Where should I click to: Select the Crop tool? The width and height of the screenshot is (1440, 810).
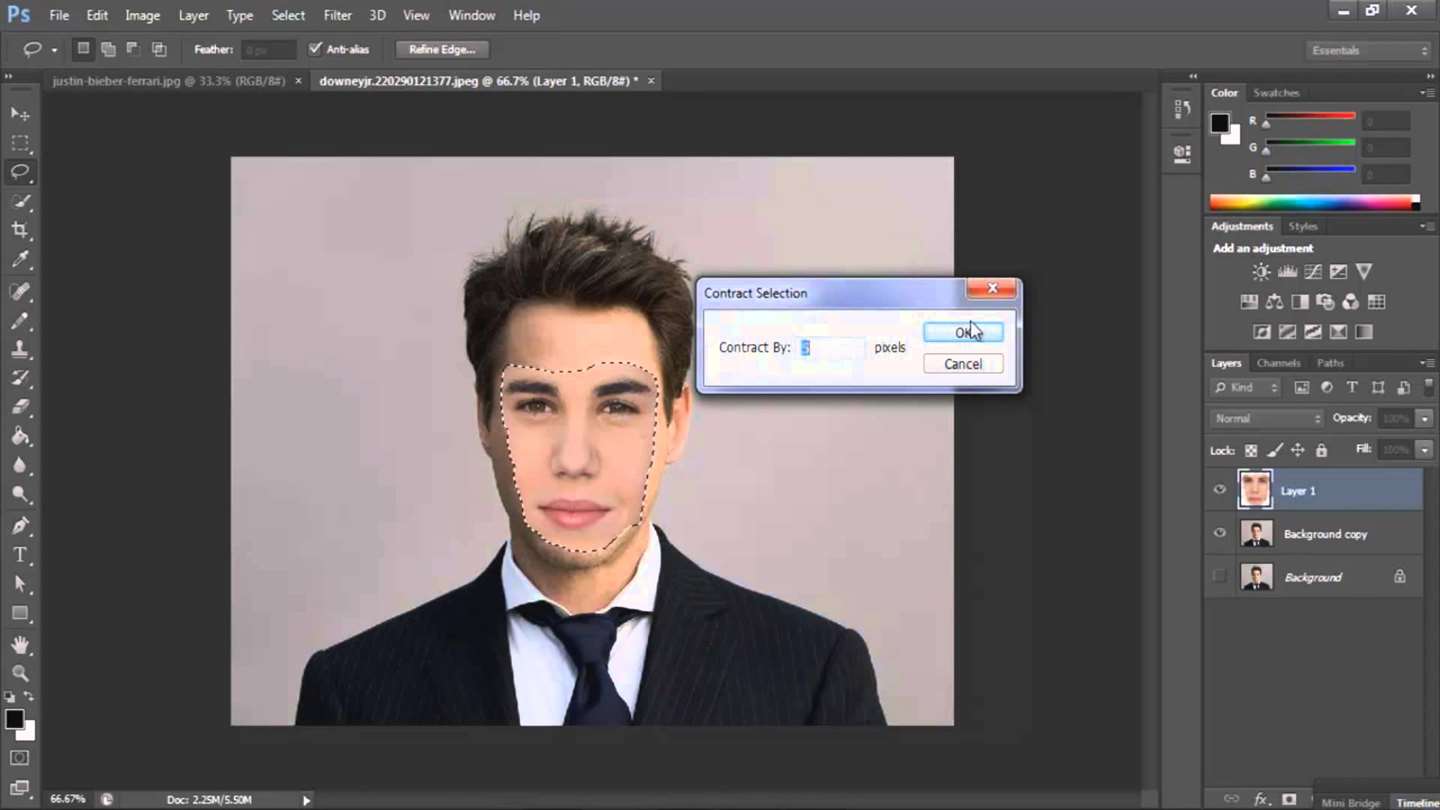20,230
